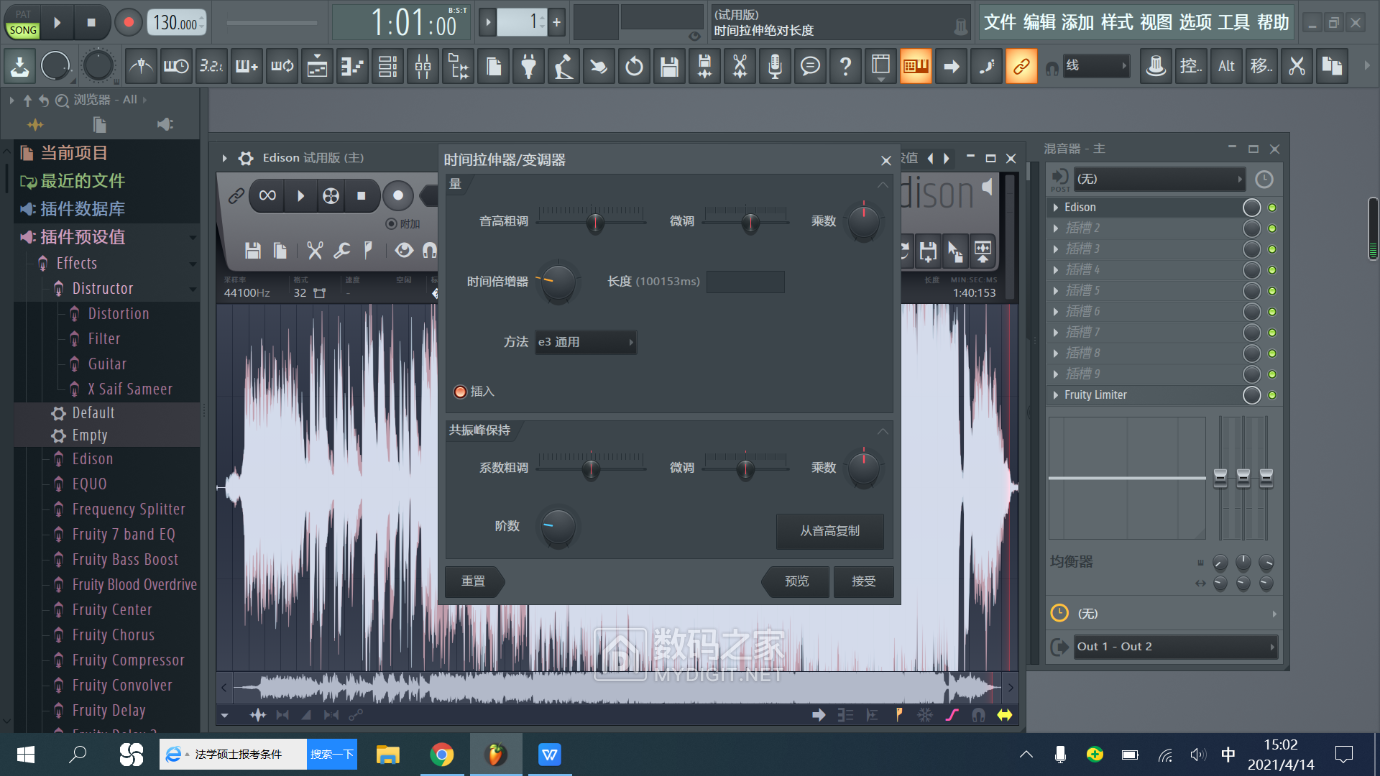Click the 搜索一下 button in taskbar search

pos(332,754)
